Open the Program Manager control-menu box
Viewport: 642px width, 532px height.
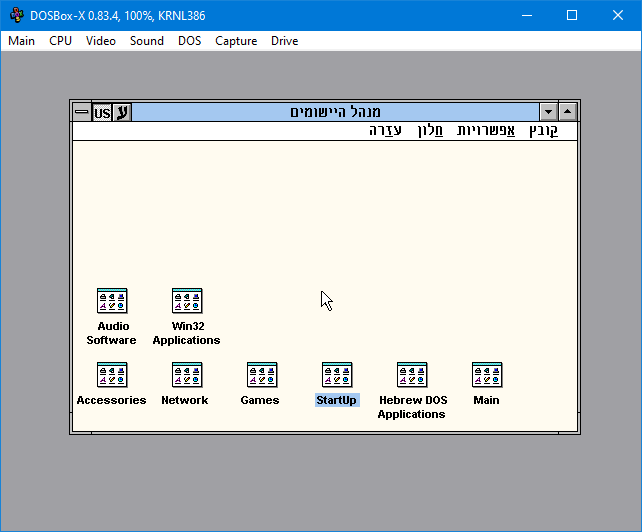click(x=82, y=112)
